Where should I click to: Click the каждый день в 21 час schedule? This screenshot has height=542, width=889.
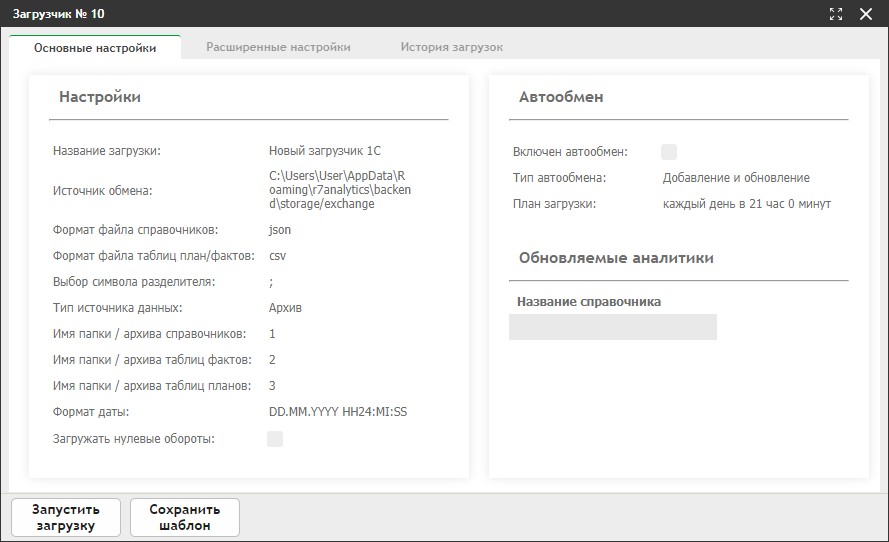(747, 204)
